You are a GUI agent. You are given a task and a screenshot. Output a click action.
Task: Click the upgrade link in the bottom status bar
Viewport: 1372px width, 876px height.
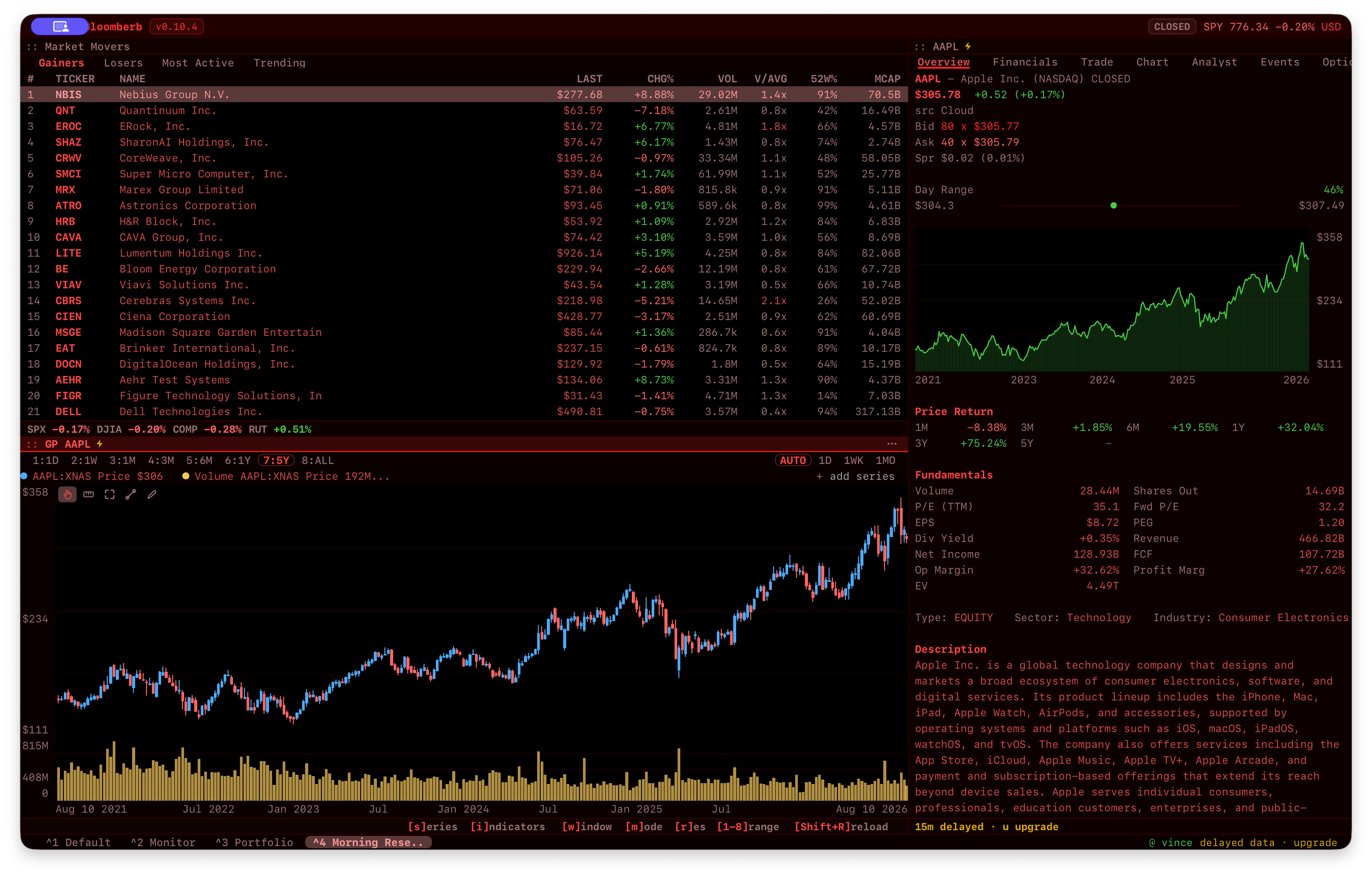[x=1315, y=843]
